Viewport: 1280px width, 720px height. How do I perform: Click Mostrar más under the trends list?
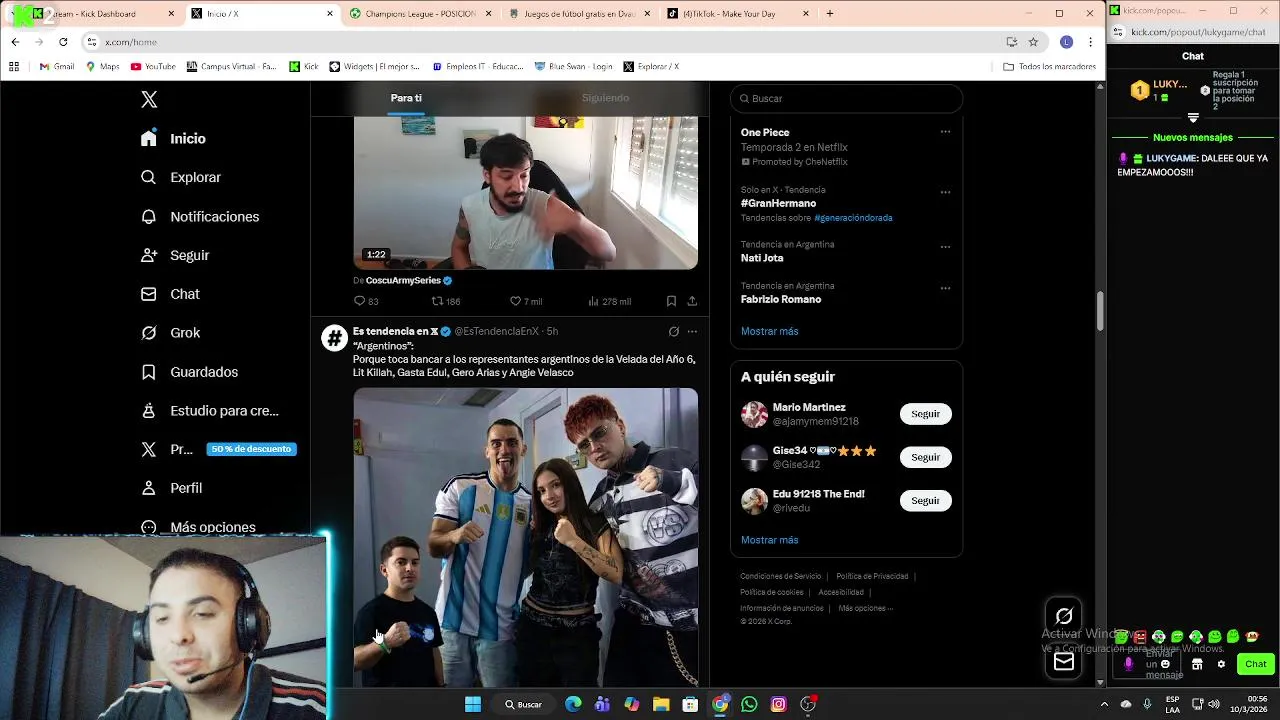click(769, 331)
